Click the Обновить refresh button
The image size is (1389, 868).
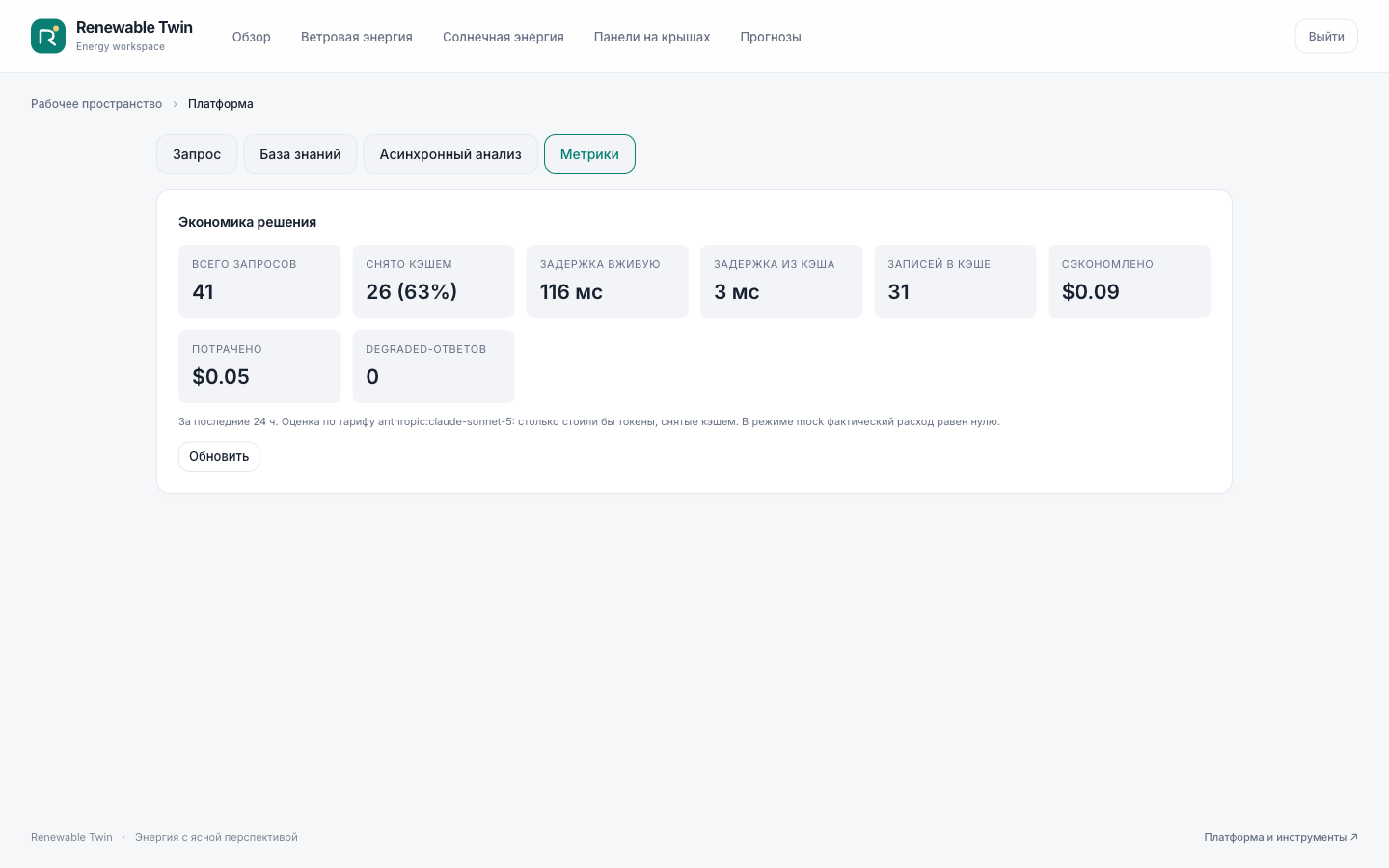219,456
